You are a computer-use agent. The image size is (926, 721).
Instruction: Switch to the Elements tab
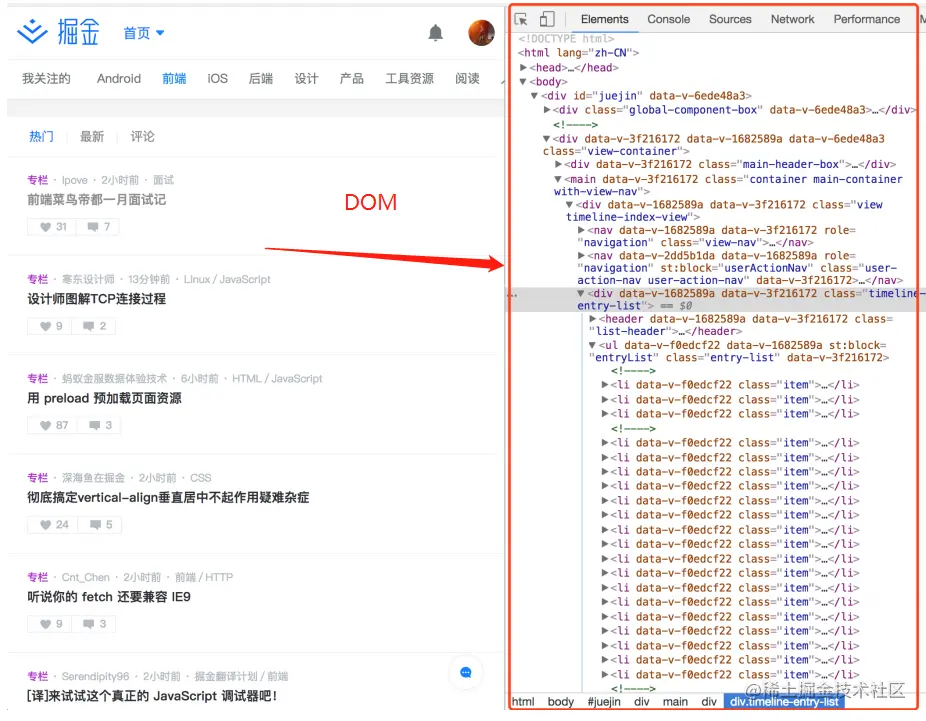pyautogui.click(x=604, y=19)
